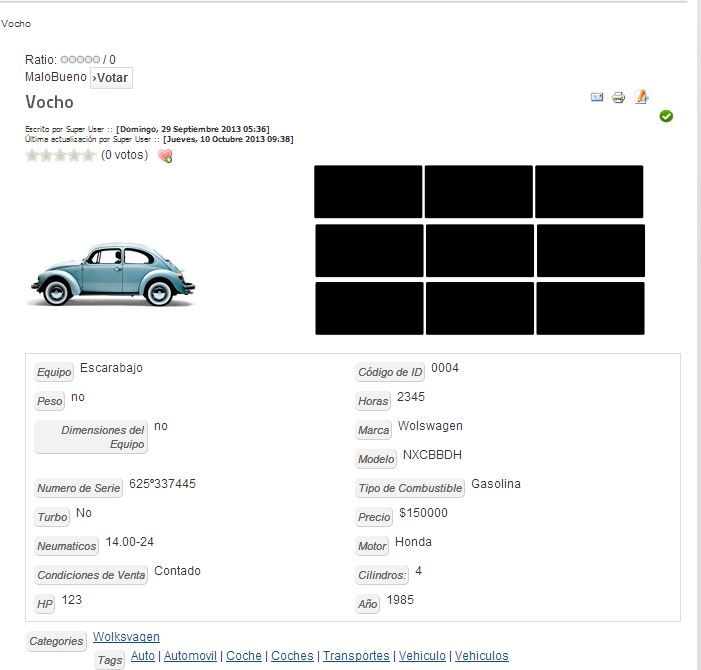Click the Condiciones de Venta label
701x670 pixels.
(91, 575)
